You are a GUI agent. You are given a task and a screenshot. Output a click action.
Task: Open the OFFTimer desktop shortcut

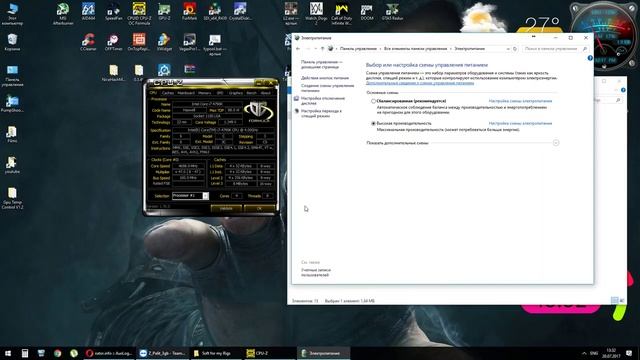pos(113,42)
